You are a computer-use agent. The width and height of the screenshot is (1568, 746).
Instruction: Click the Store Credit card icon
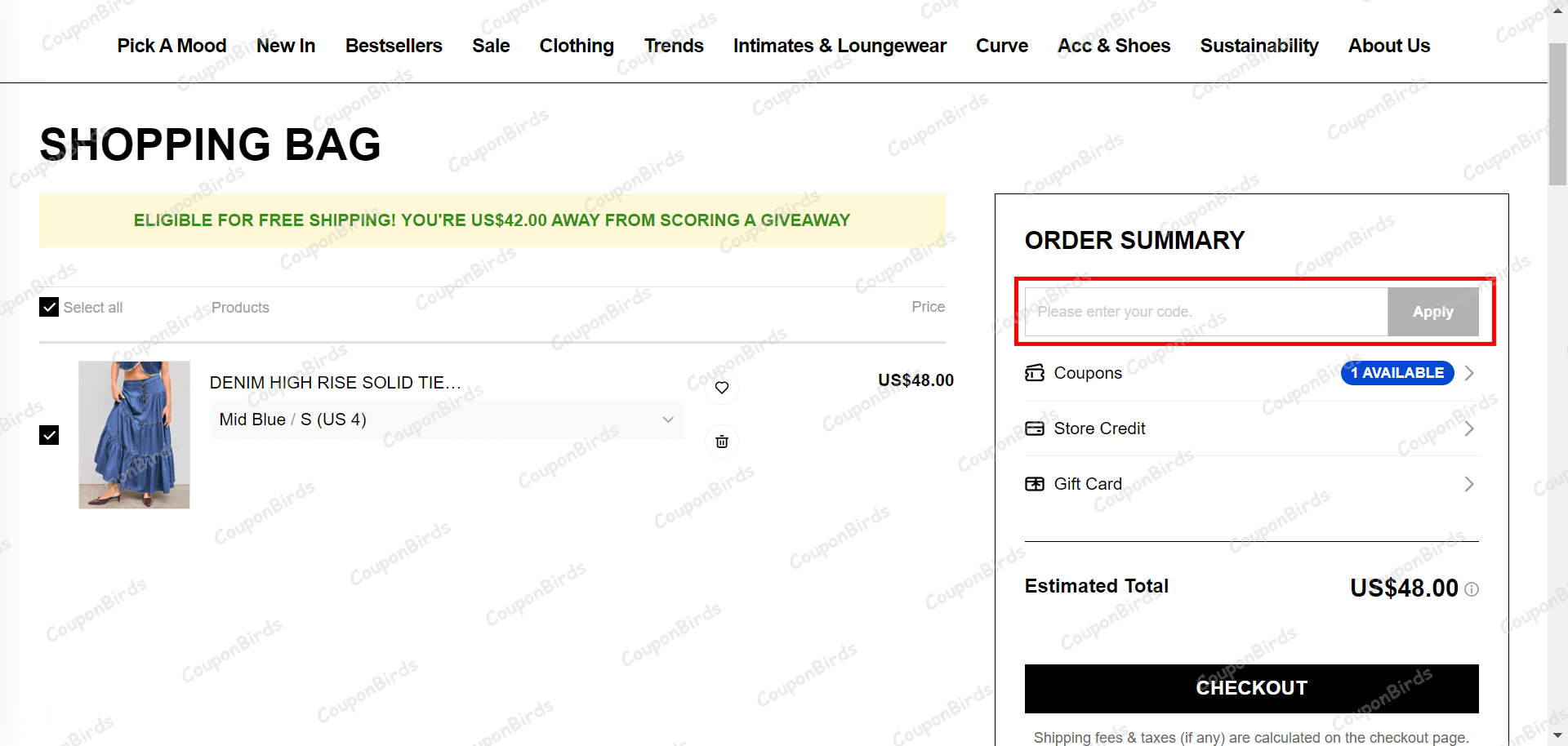click(x=1035, y=429)
